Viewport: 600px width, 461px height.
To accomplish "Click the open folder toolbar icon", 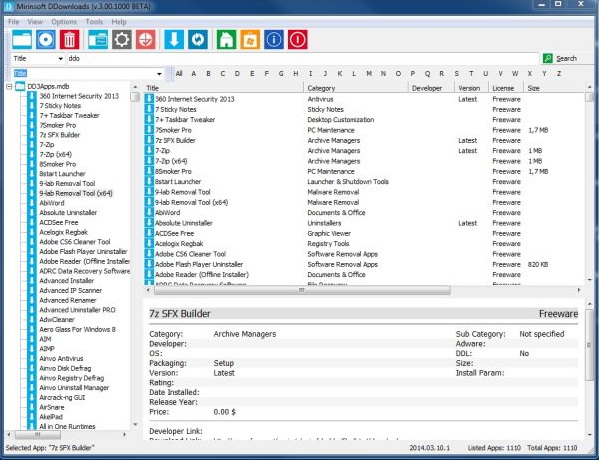I will [22, 39].
